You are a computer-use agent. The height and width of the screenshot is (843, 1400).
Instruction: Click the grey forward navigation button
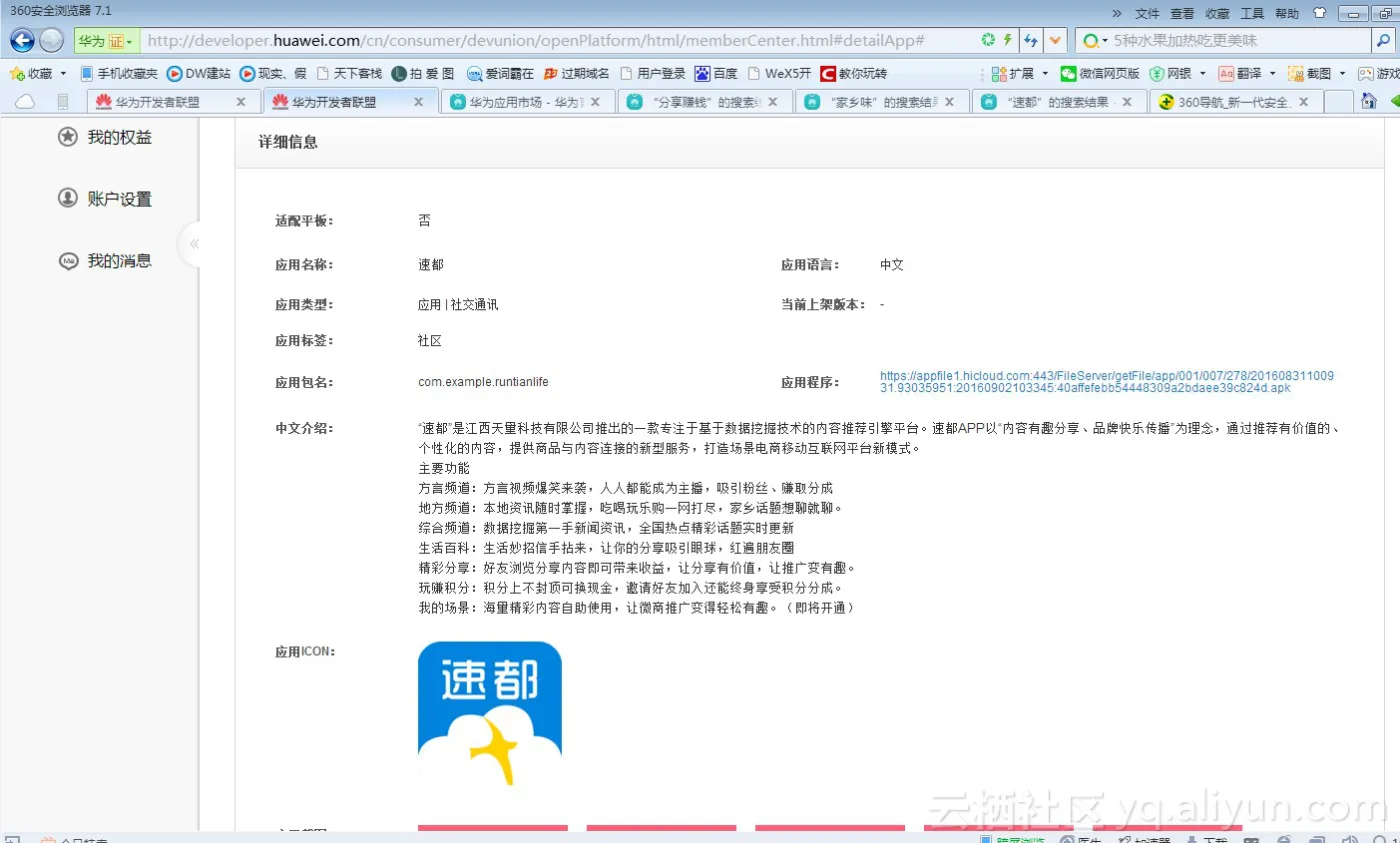[x=51, y=40]
